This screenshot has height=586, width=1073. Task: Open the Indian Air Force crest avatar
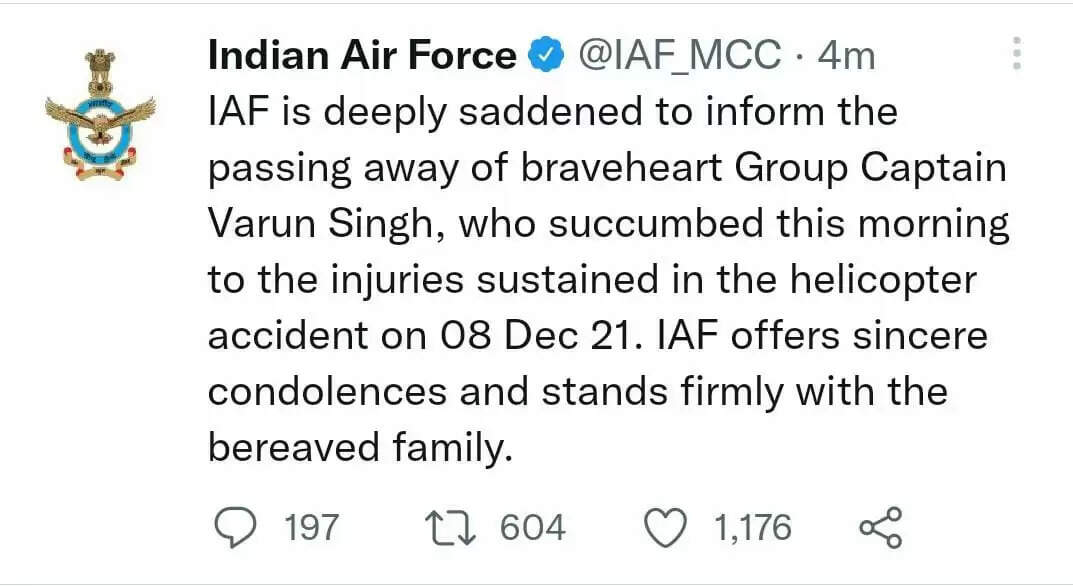(101, 115)
